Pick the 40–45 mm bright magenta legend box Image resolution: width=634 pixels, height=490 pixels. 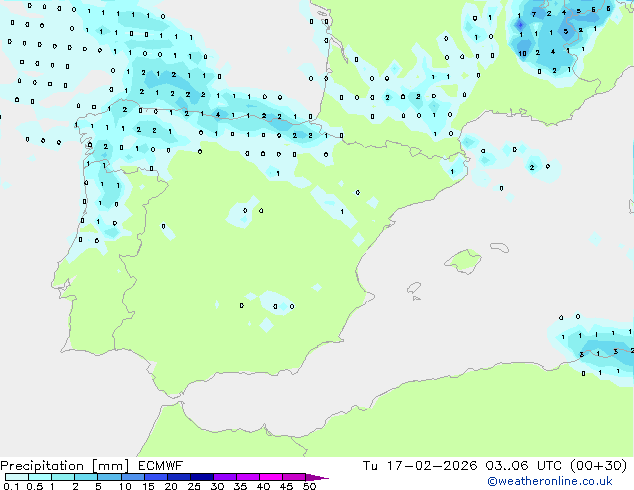[x=271, y=477]
